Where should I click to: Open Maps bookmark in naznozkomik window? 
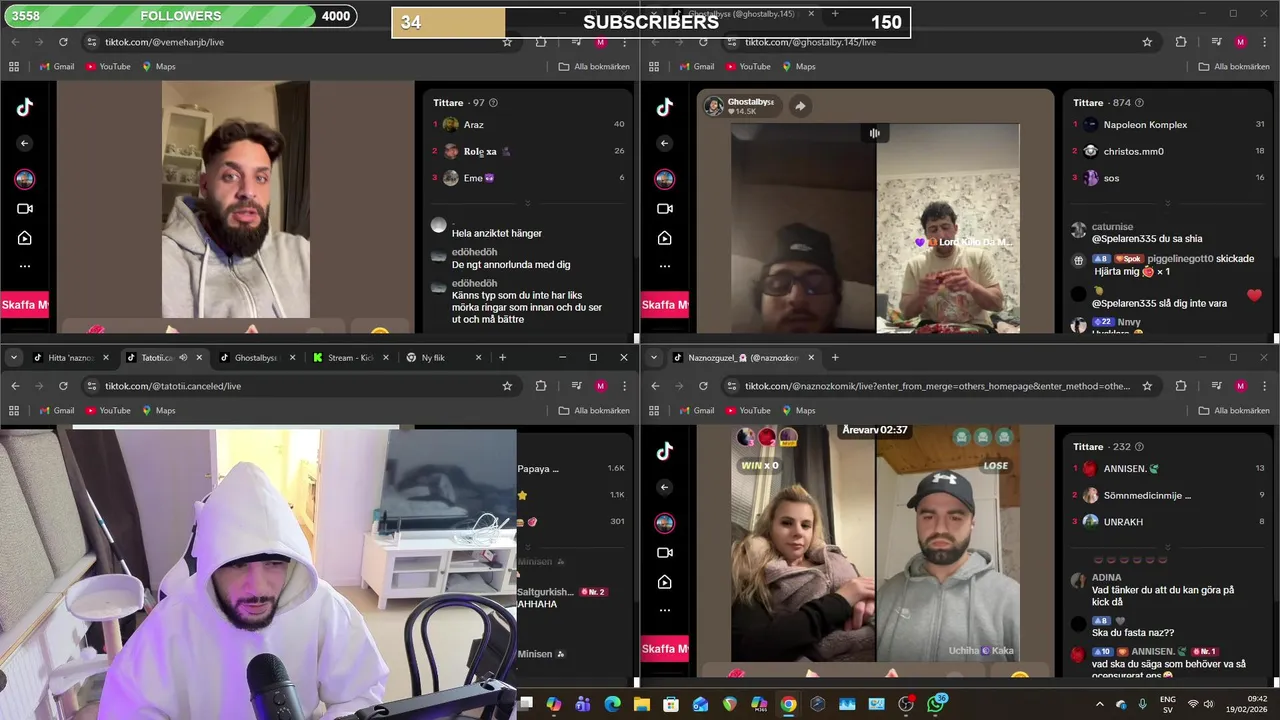pyautogui.click(x=798, y=410)
